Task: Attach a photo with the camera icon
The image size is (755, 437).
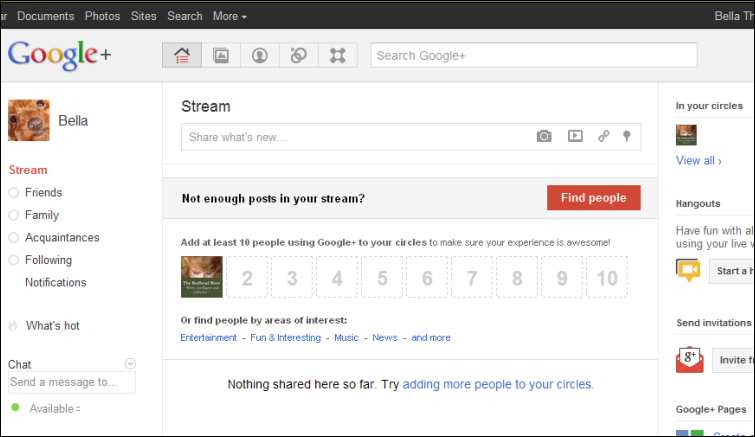Action: (x=544, y=136)
